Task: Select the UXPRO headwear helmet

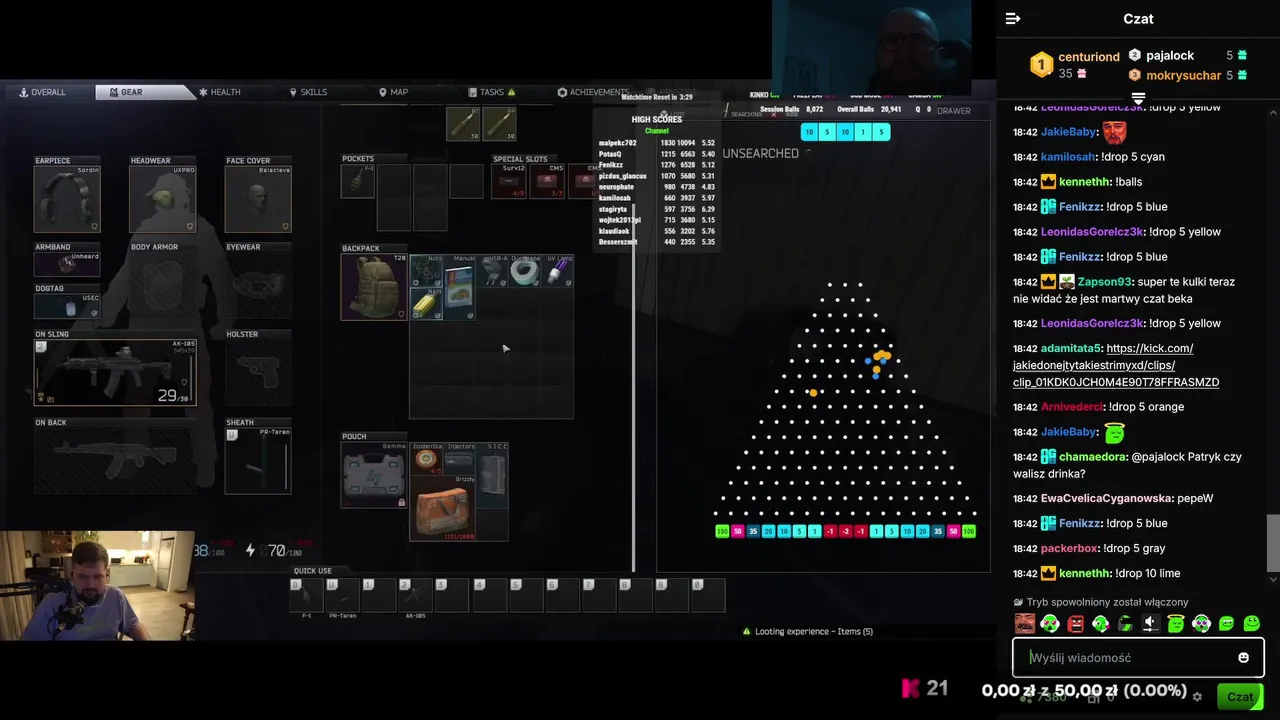Action: (x=163, y=199)
